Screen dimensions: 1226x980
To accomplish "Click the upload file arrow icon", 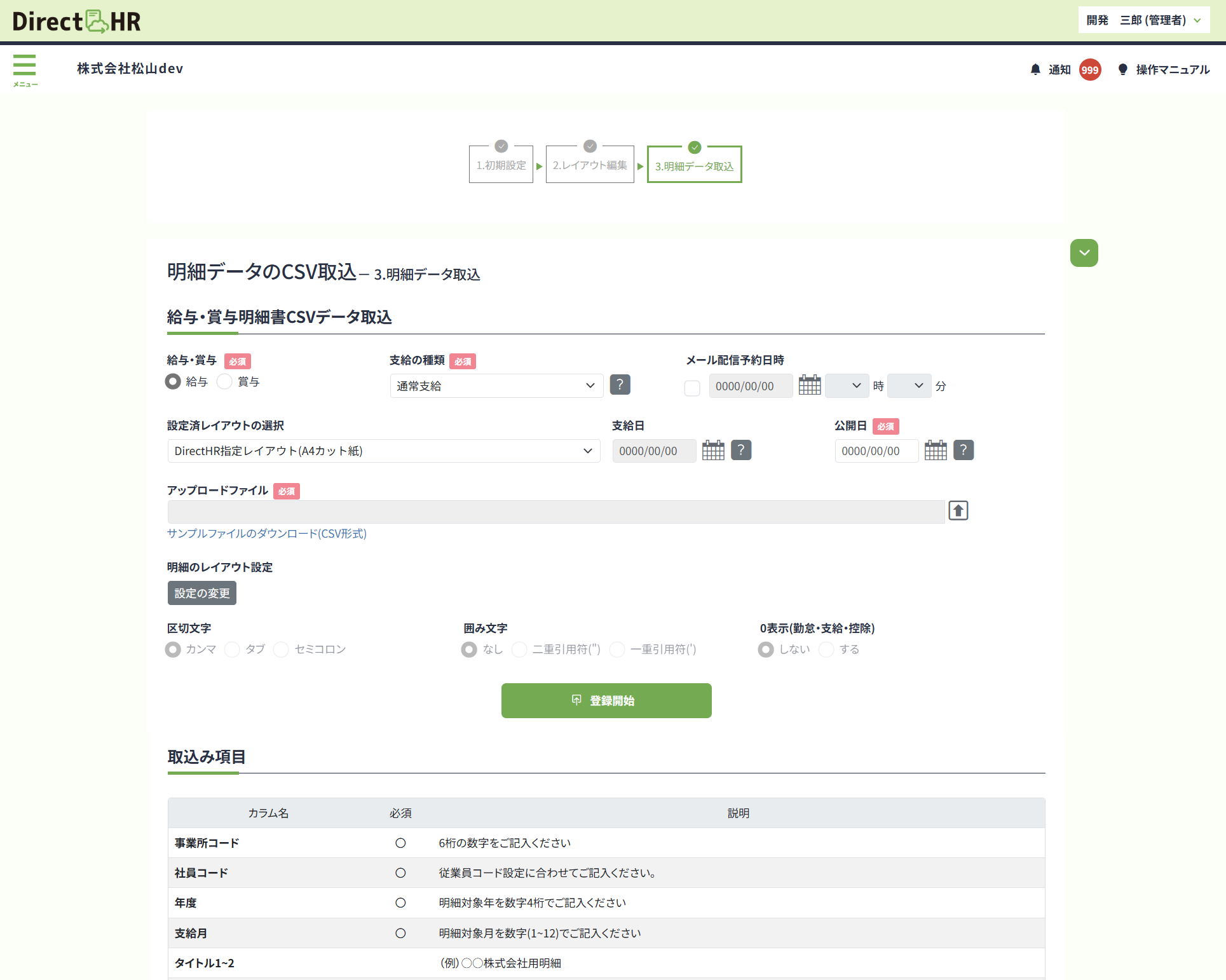I will pos(958,510).
